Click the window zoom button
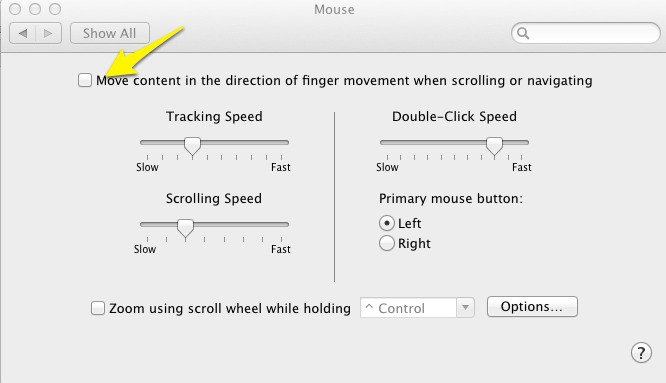 coord(55,9)
